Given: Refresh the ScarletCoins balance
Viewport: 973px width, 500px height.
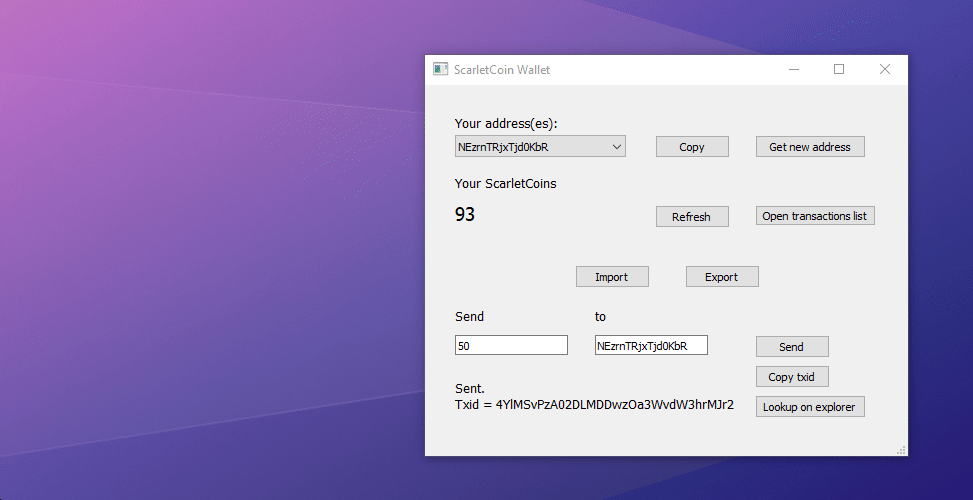Looking at the screenshot, I should 692,217.
